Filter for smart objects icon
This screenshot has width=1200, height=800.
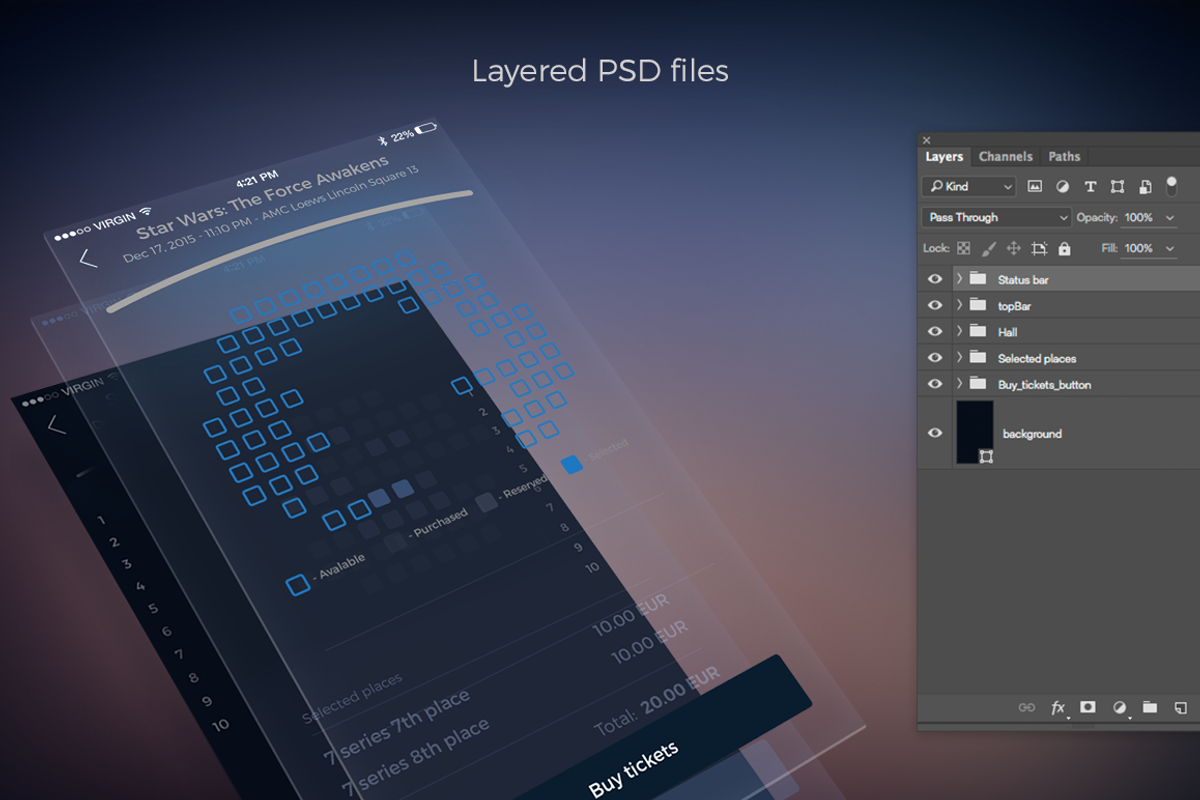click(x=1145, y=186)
